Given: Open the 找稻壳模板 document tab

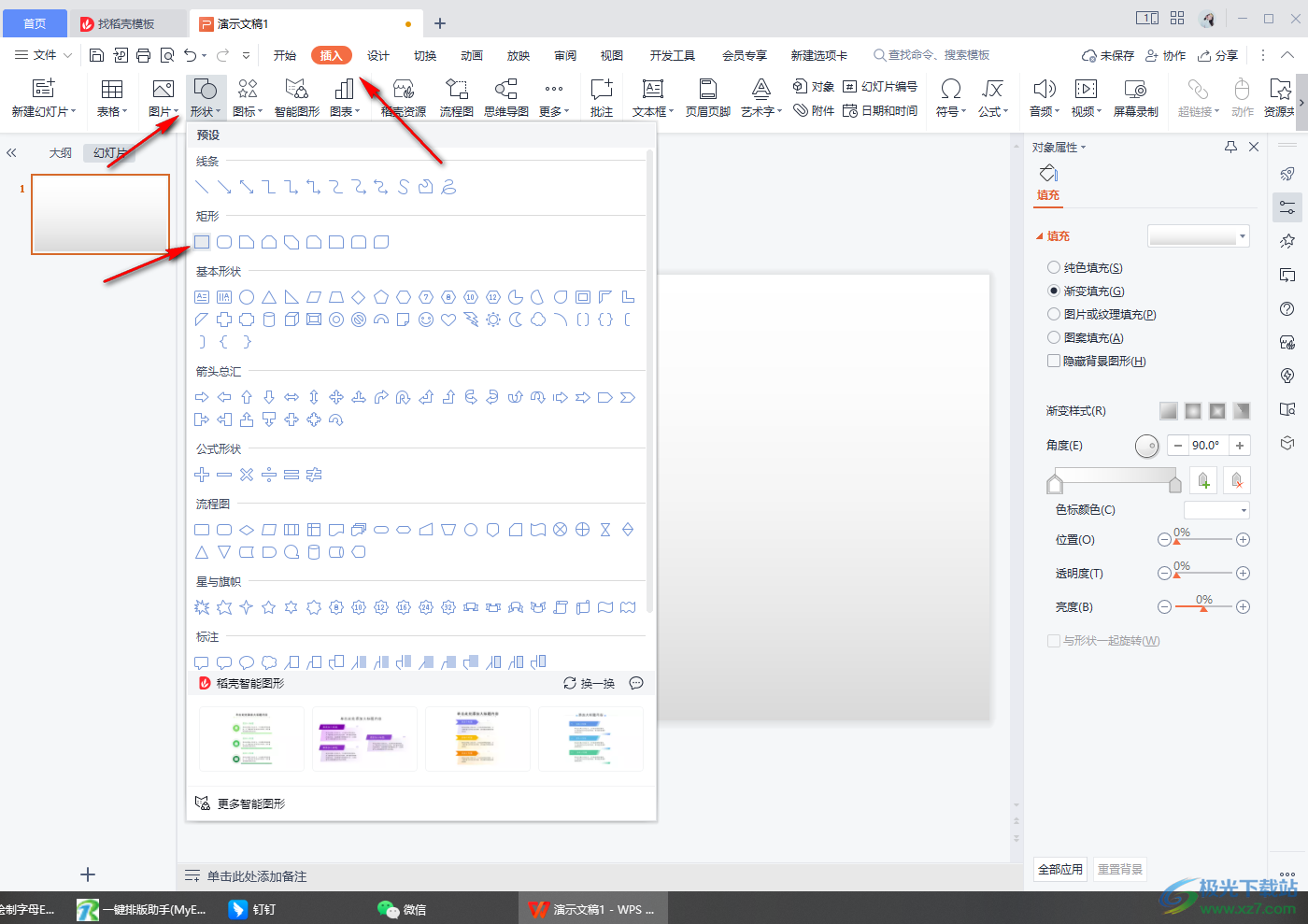Looking at the screenshot, I should [126, 23].
